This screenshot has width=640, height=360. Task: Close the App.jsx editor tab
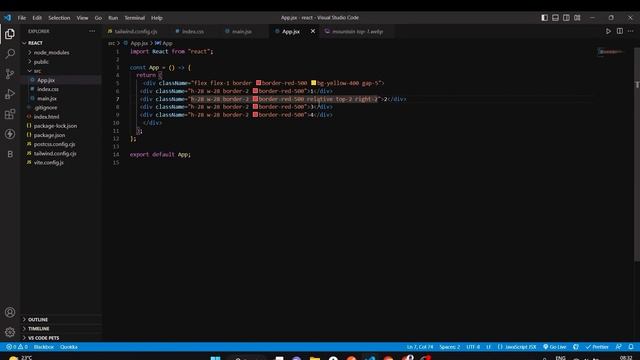(313, 31)
